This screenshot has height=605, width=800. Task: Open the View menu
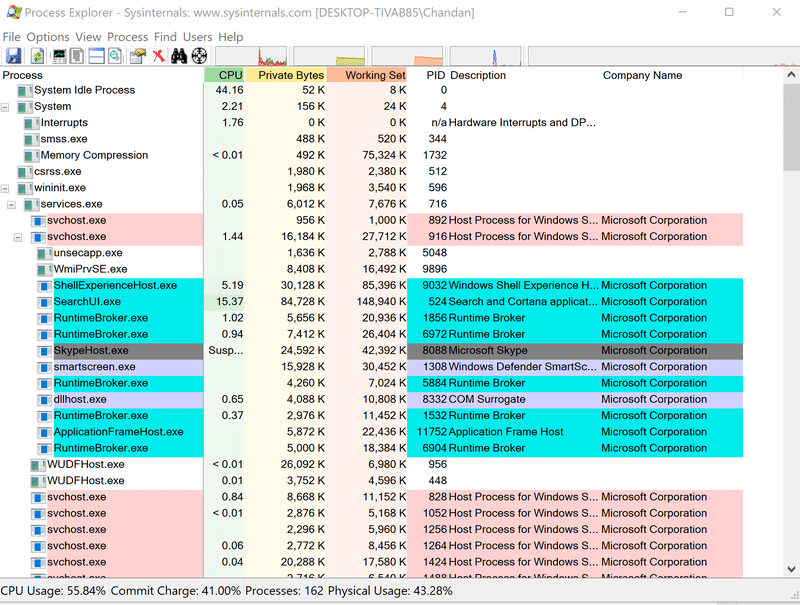coord(88,37)
